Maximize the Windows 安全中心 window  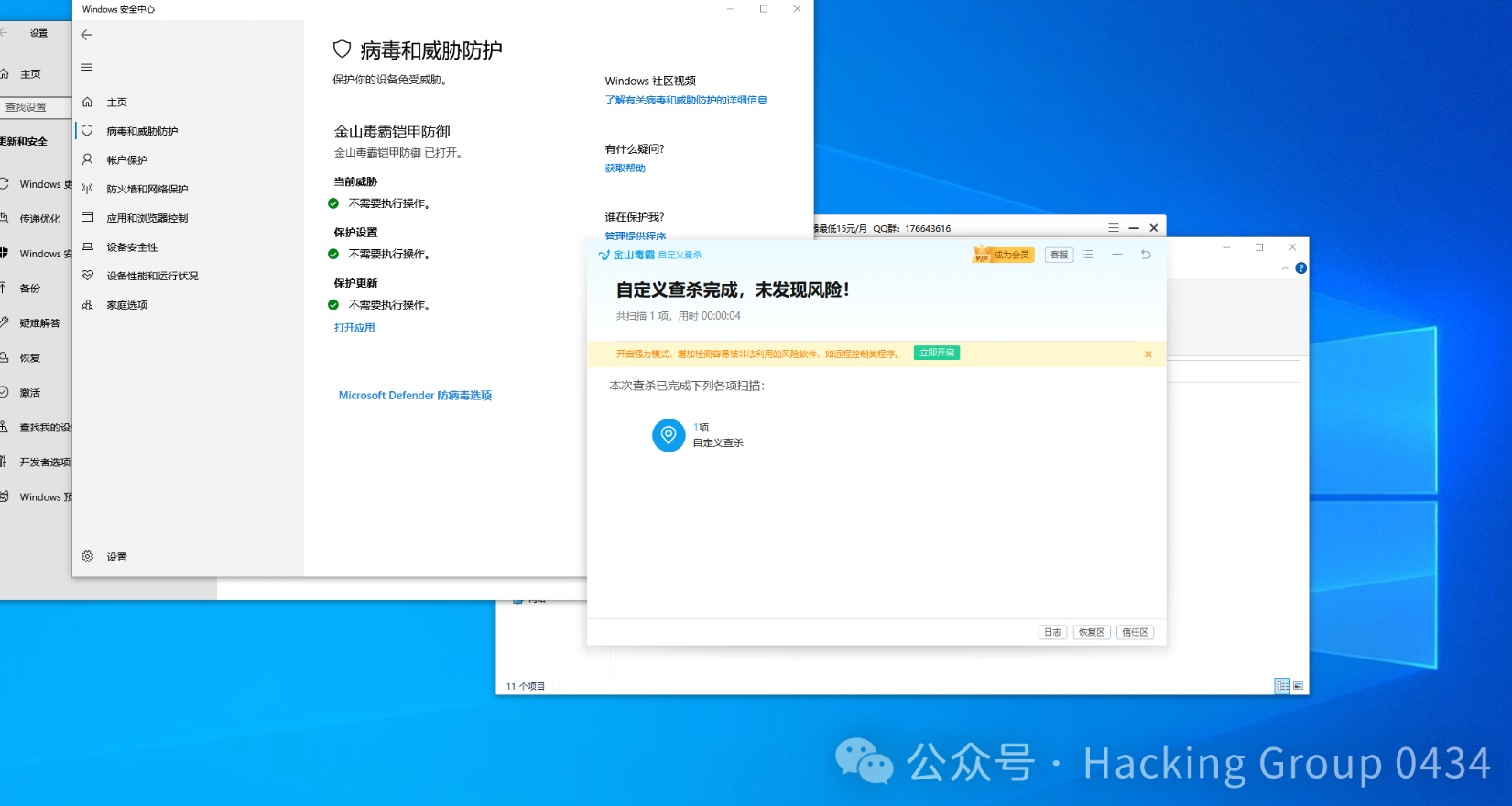point(764,9)
